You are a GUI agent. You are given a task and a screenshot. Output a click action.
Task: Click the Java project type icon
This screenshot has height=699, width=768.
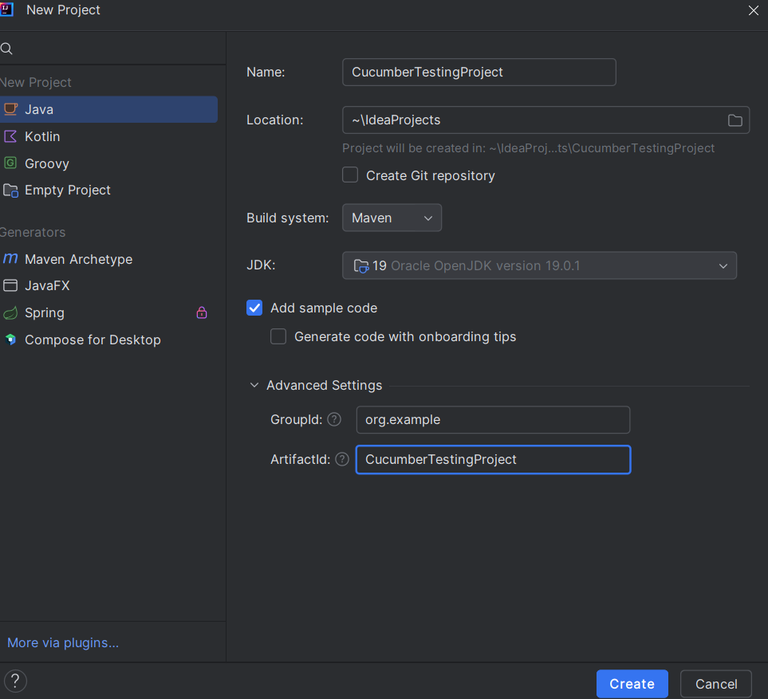[x=11, y=109]
